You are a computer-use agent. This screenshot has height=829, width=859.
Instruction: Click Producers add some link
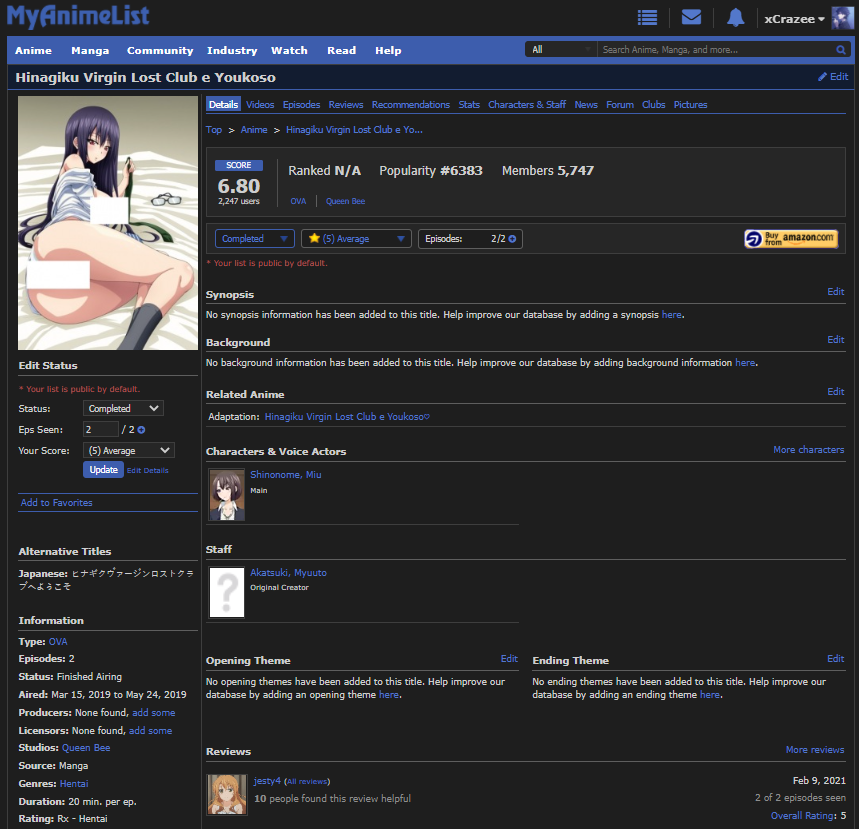(154, 713)
